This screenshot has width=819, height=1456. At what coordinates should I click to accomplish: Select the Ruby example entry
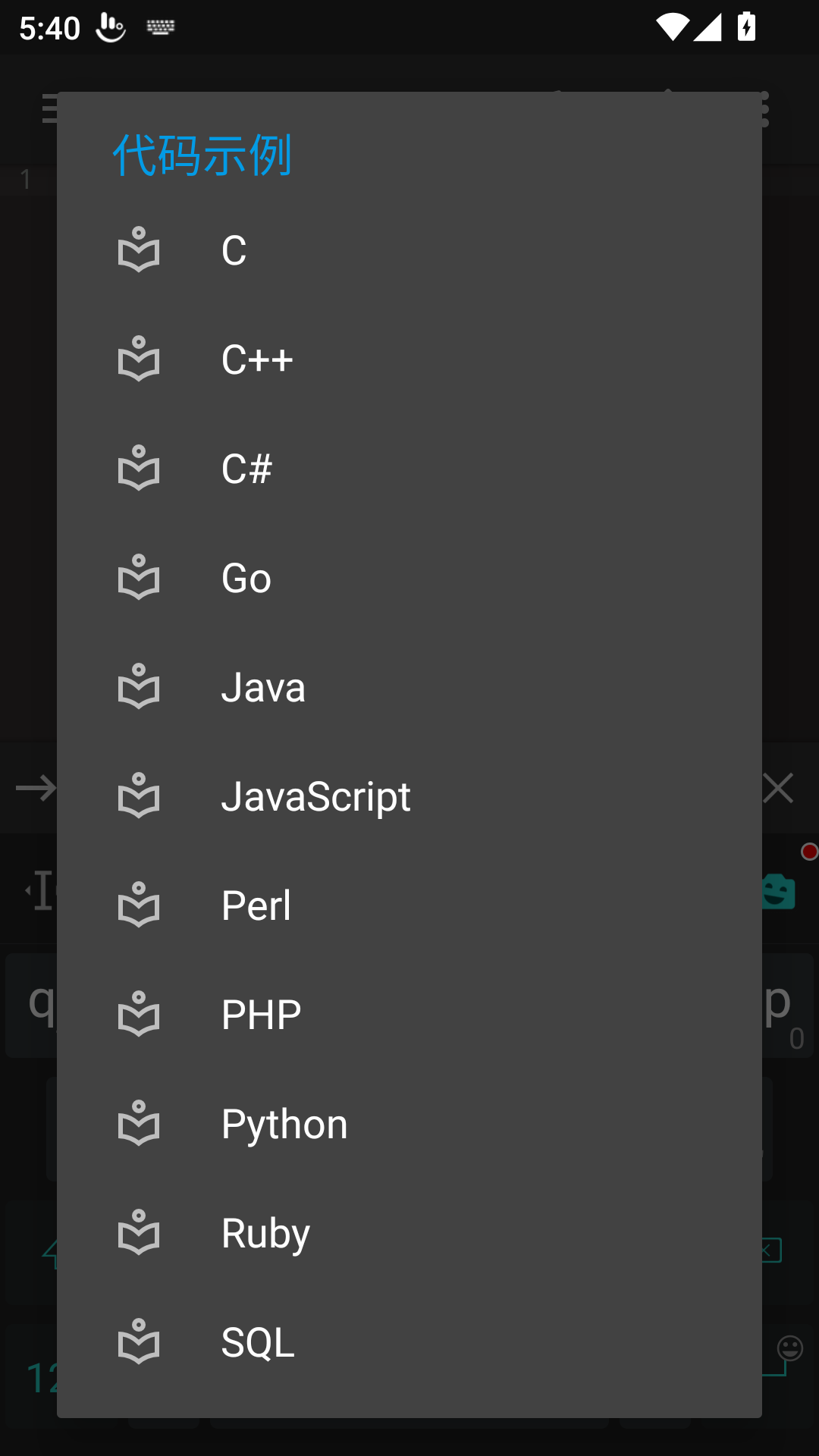point(265,1233)
